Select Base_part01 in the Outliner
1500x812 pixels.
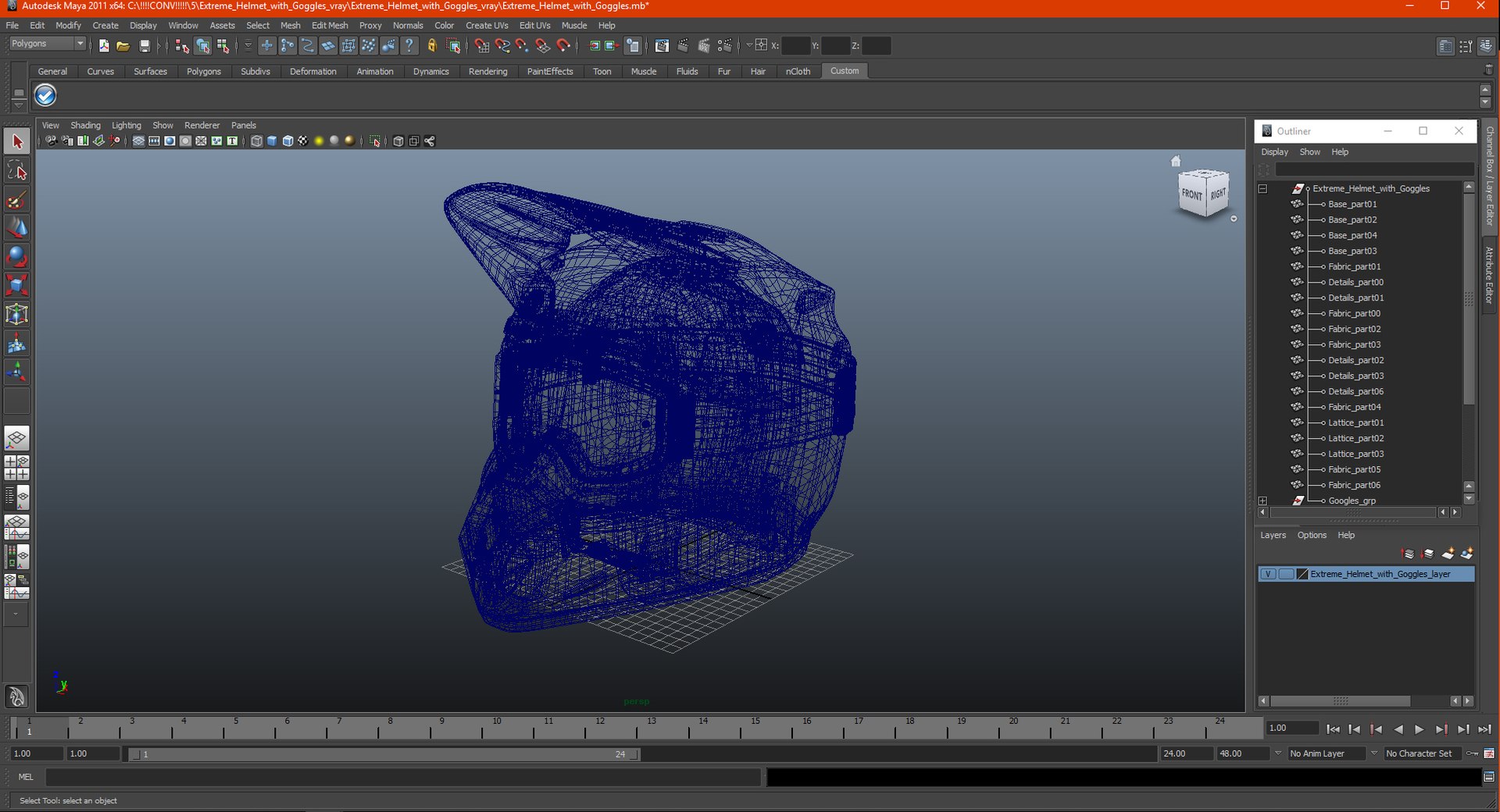coord(1352,205)
